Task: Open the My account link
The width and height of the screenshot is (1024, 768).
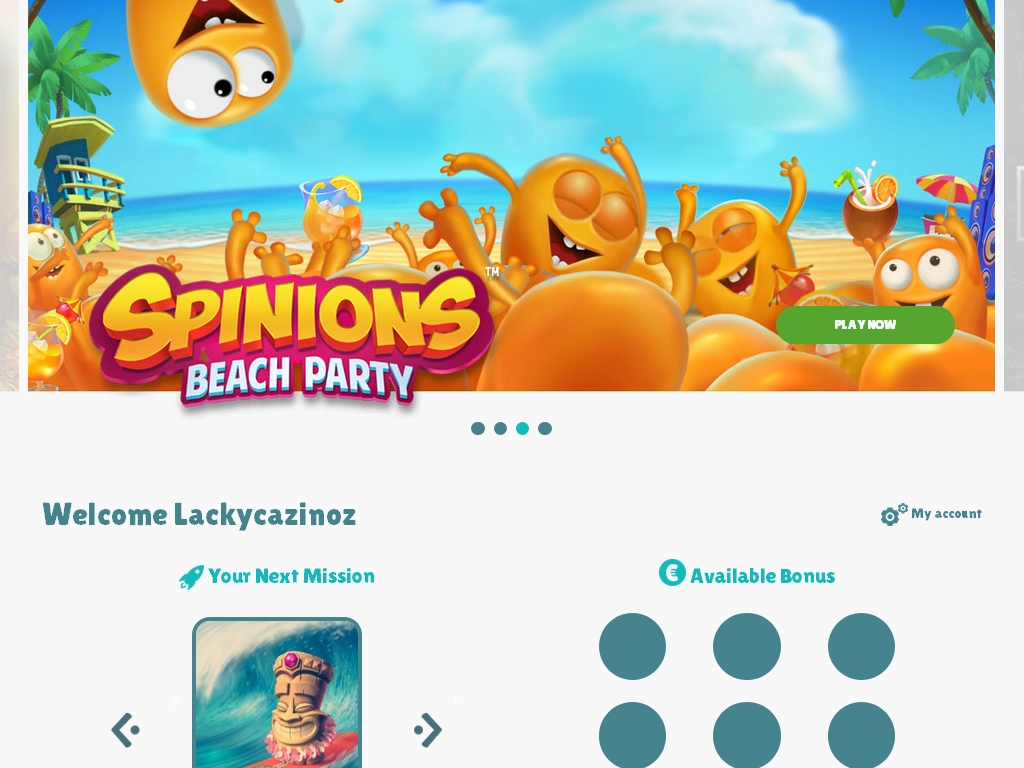Action: (946, 513)
